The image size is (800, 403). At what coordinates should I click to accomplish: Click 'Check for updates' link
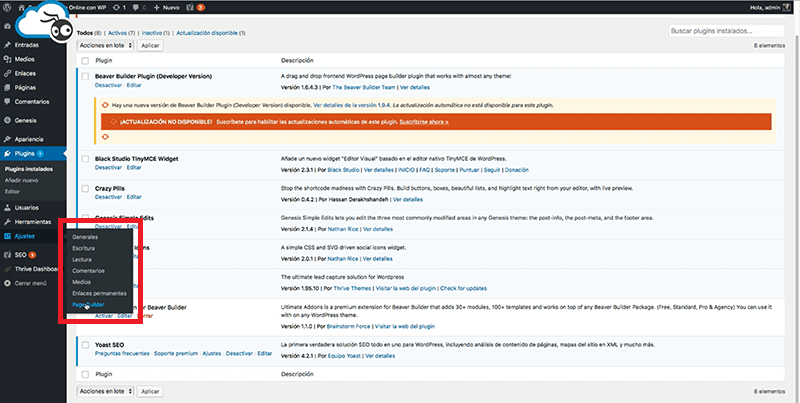(x=463, y=288)
